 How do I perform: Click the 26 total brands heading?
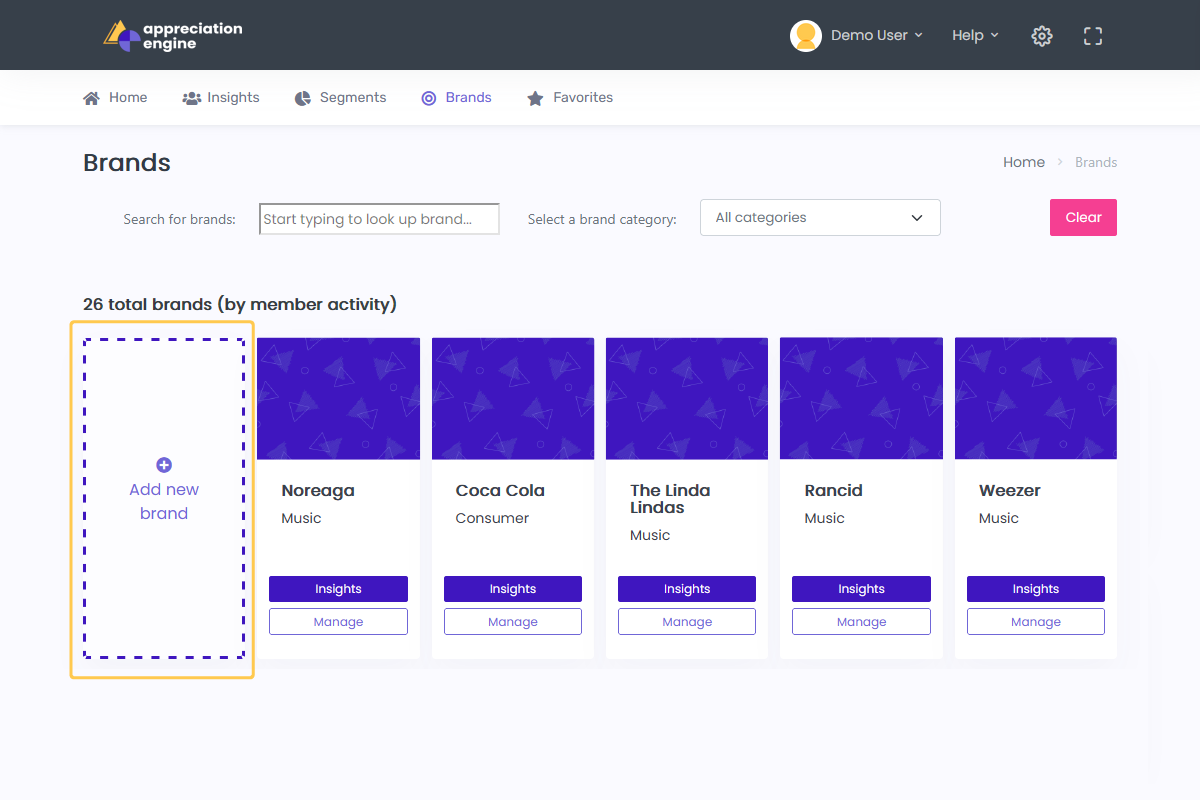[240, 304]
